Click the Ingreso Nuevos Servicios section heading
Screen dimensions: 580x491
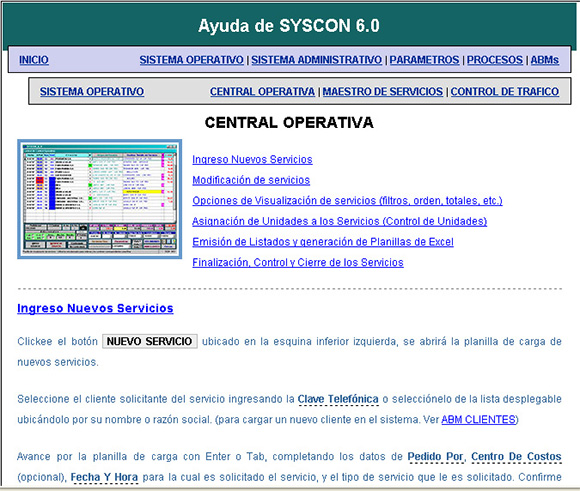coord(95,308)
